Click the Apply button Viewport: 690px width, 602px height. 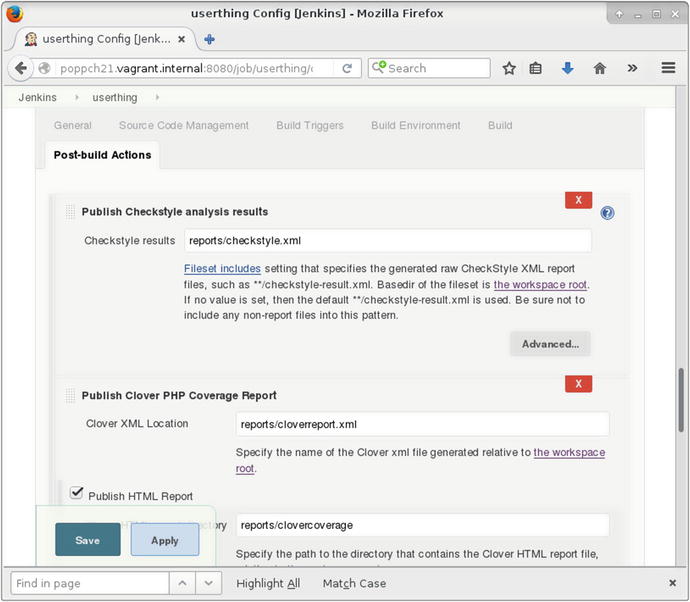pyautogui.click(x=165, y=540)
